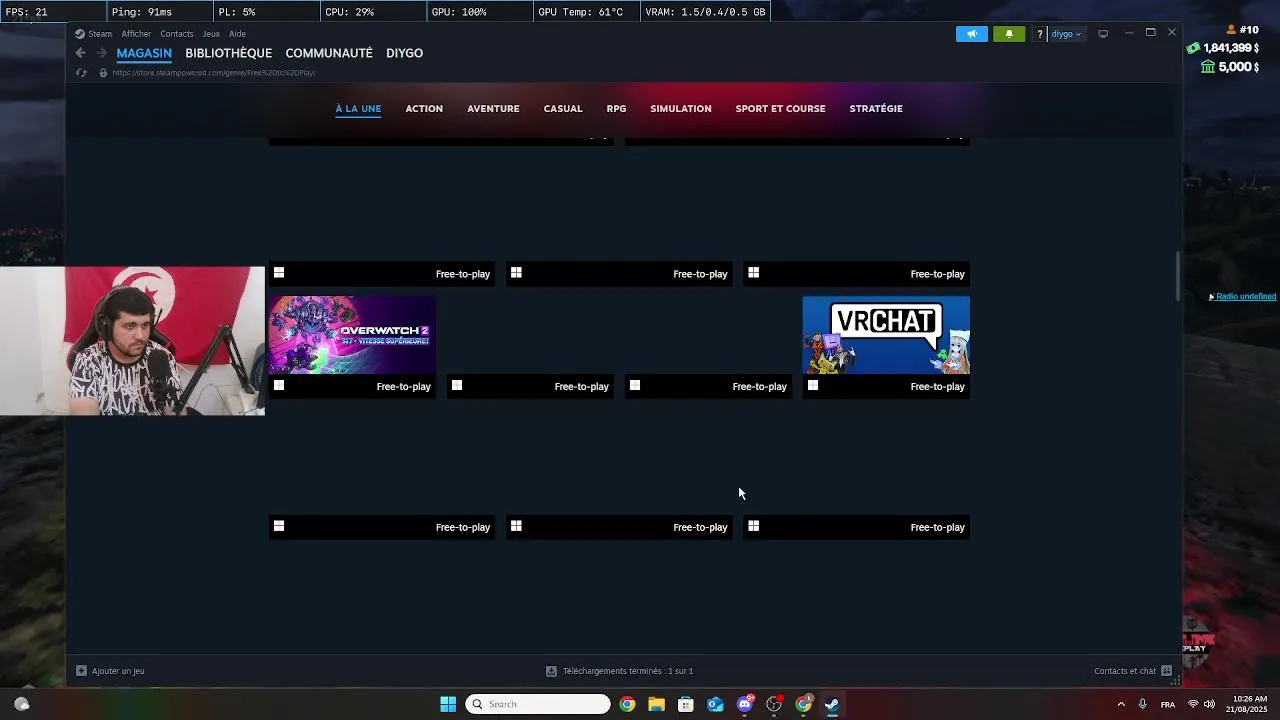This screenshot has width=1280, height=720.
Task: Click the microphone icon in the system tray
Action: tap(1142, 704)
